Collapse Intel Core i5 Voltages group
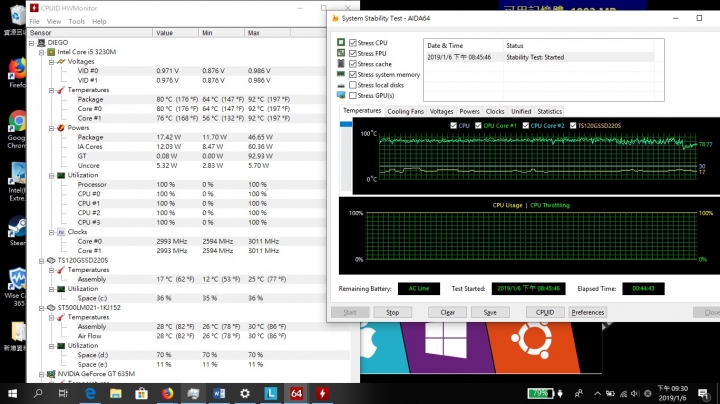 pos(51,62)
